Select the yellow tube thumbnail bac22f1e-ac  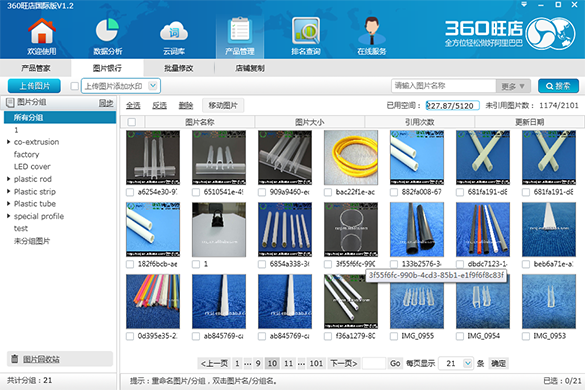(x=351, y=157)
